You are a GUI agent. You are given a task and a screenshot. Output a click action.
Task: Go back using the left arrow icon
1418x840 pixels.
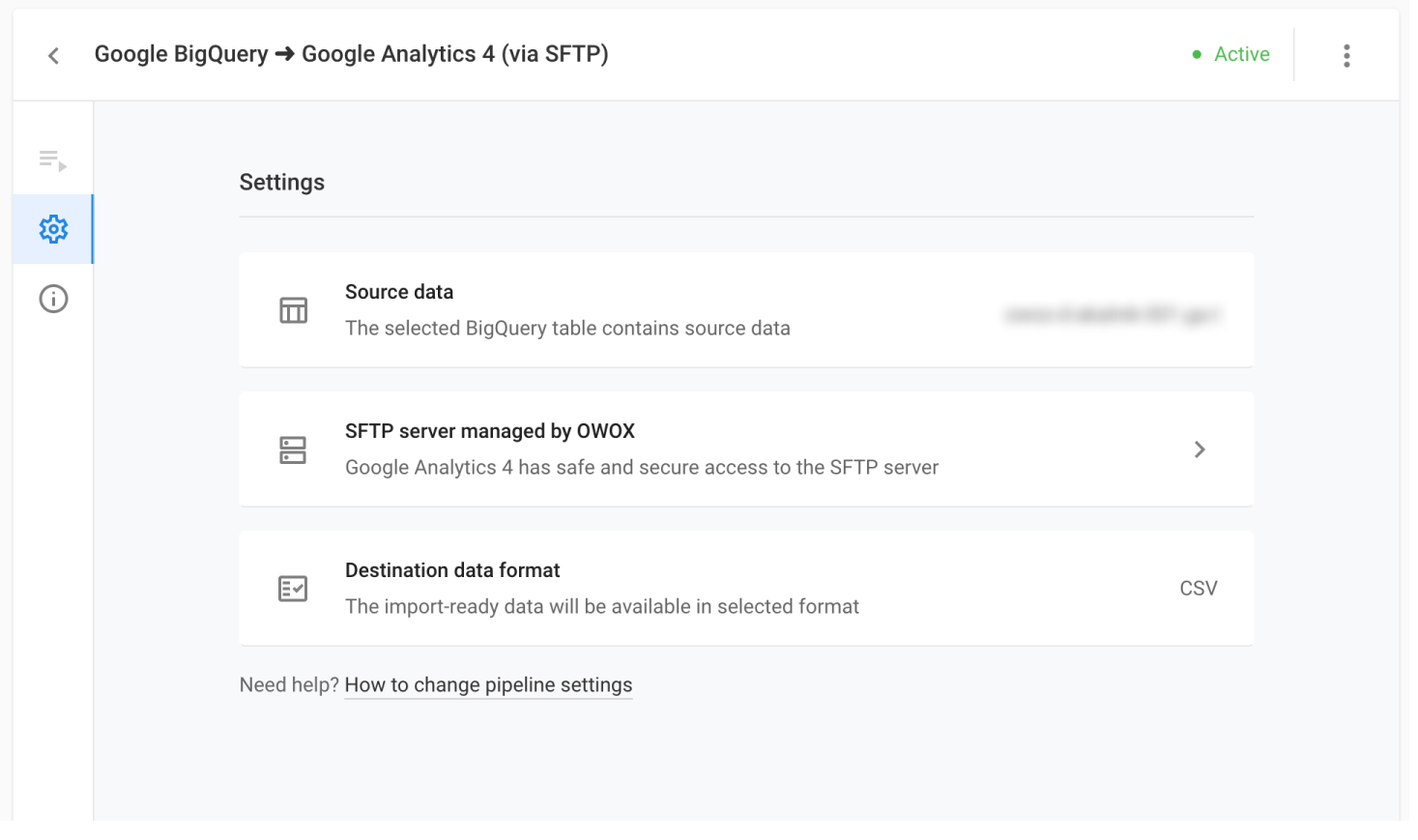pyautogui.click(x=54, y=56)
